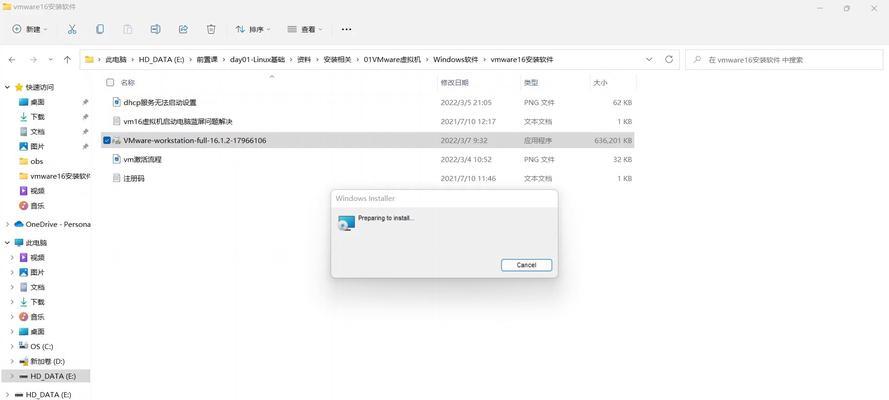Collapse the 快速访问 tree section
Image resolution: width=889 pixels, height=400 pixels.
point(7,87)
